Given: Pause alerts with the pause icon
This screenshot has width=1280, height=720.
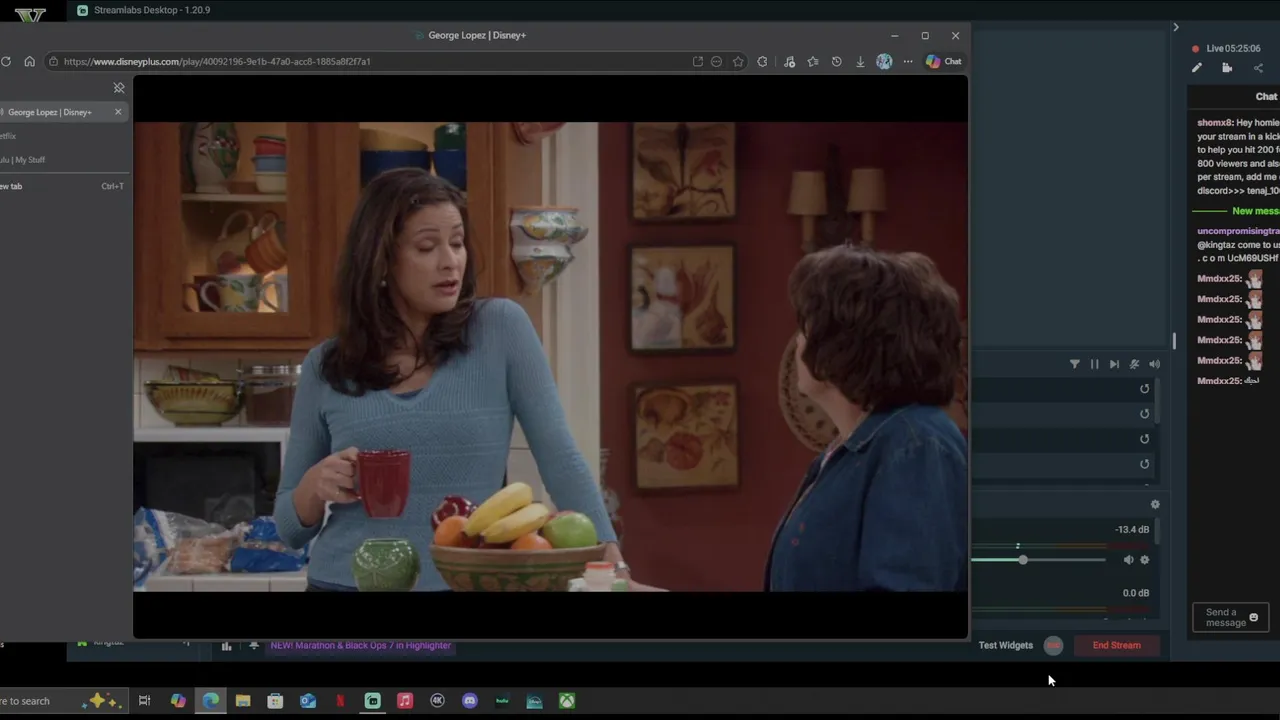Looking at the screenshot, I should [1094, 364].
